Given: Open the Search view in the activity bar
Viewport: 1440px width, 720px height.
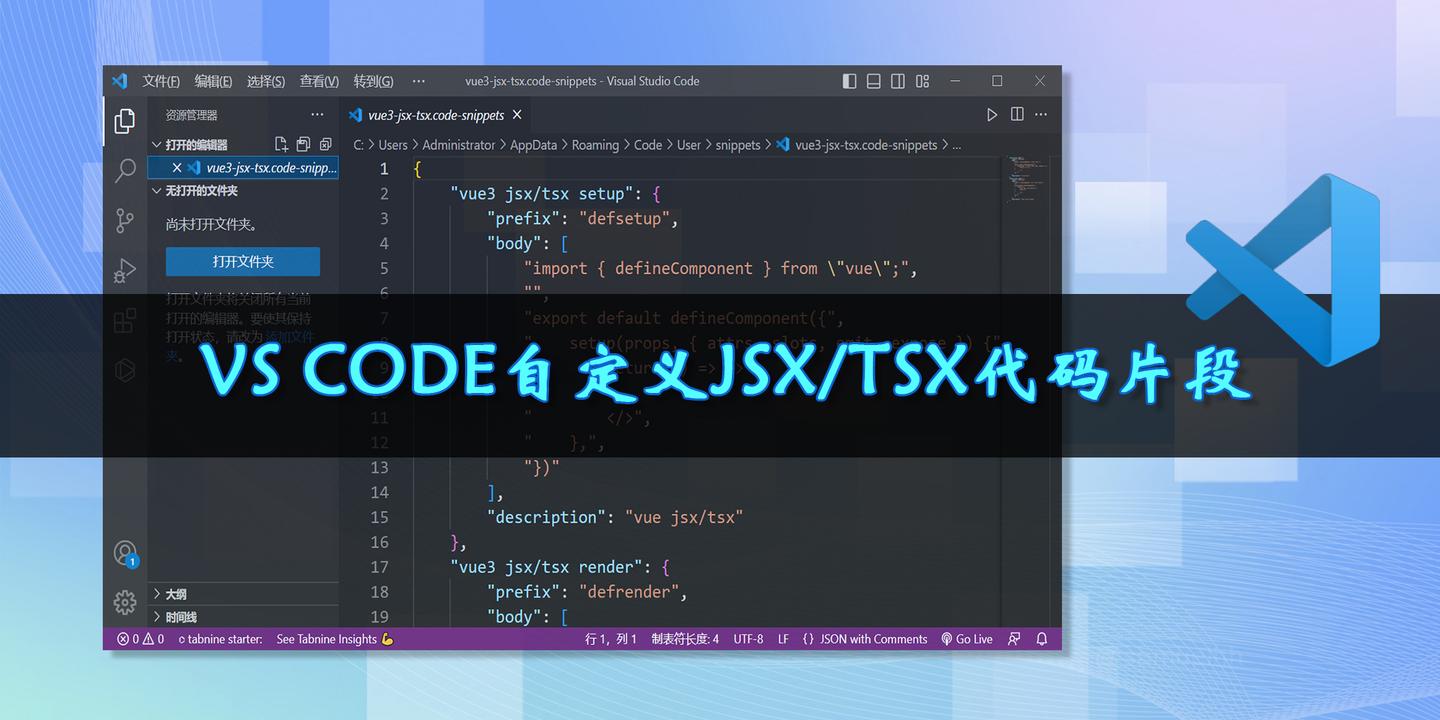Looking at the screenshot, I should click(124, 171).
